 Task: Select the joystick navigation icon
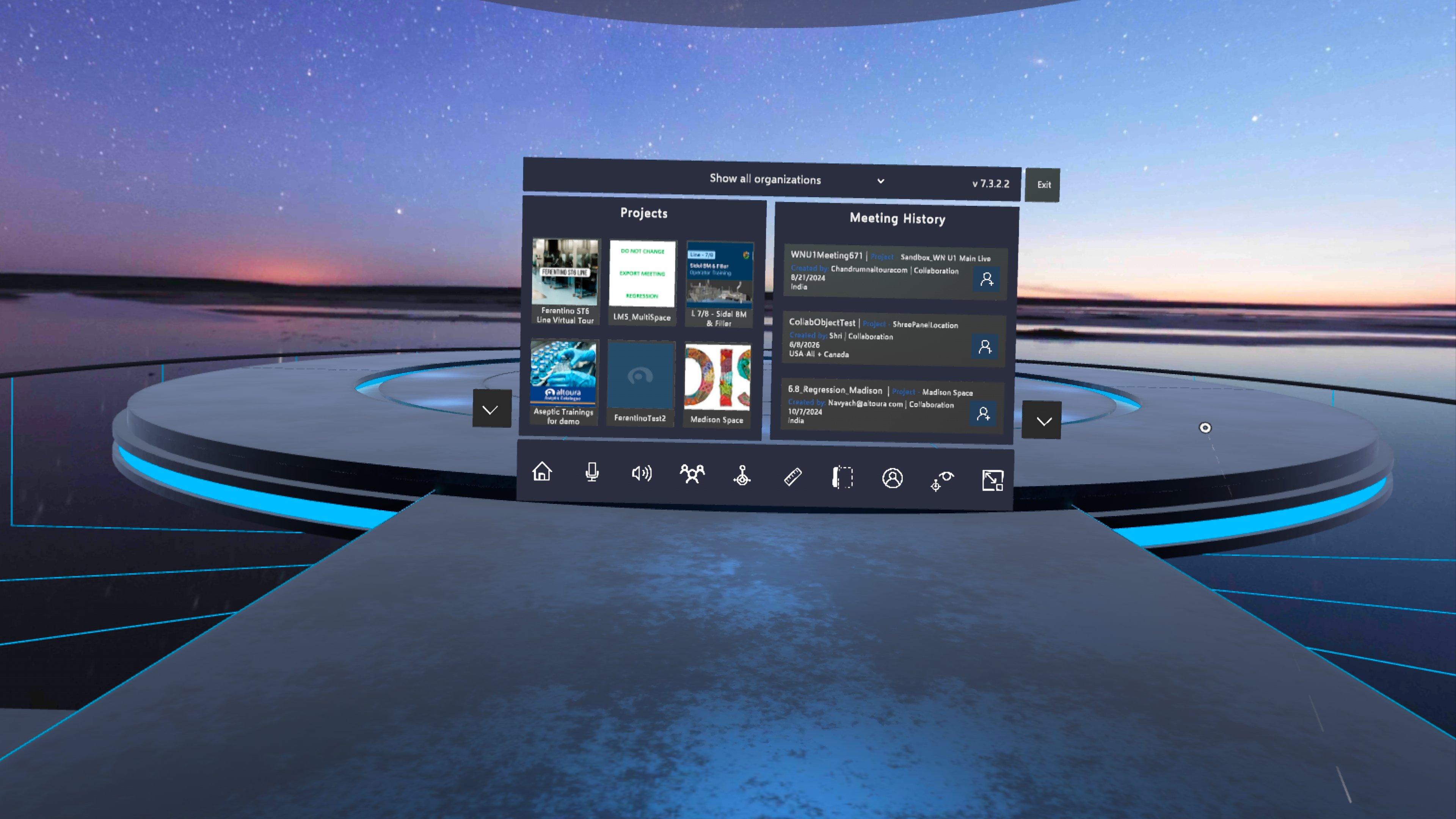[x=742, y=475]
